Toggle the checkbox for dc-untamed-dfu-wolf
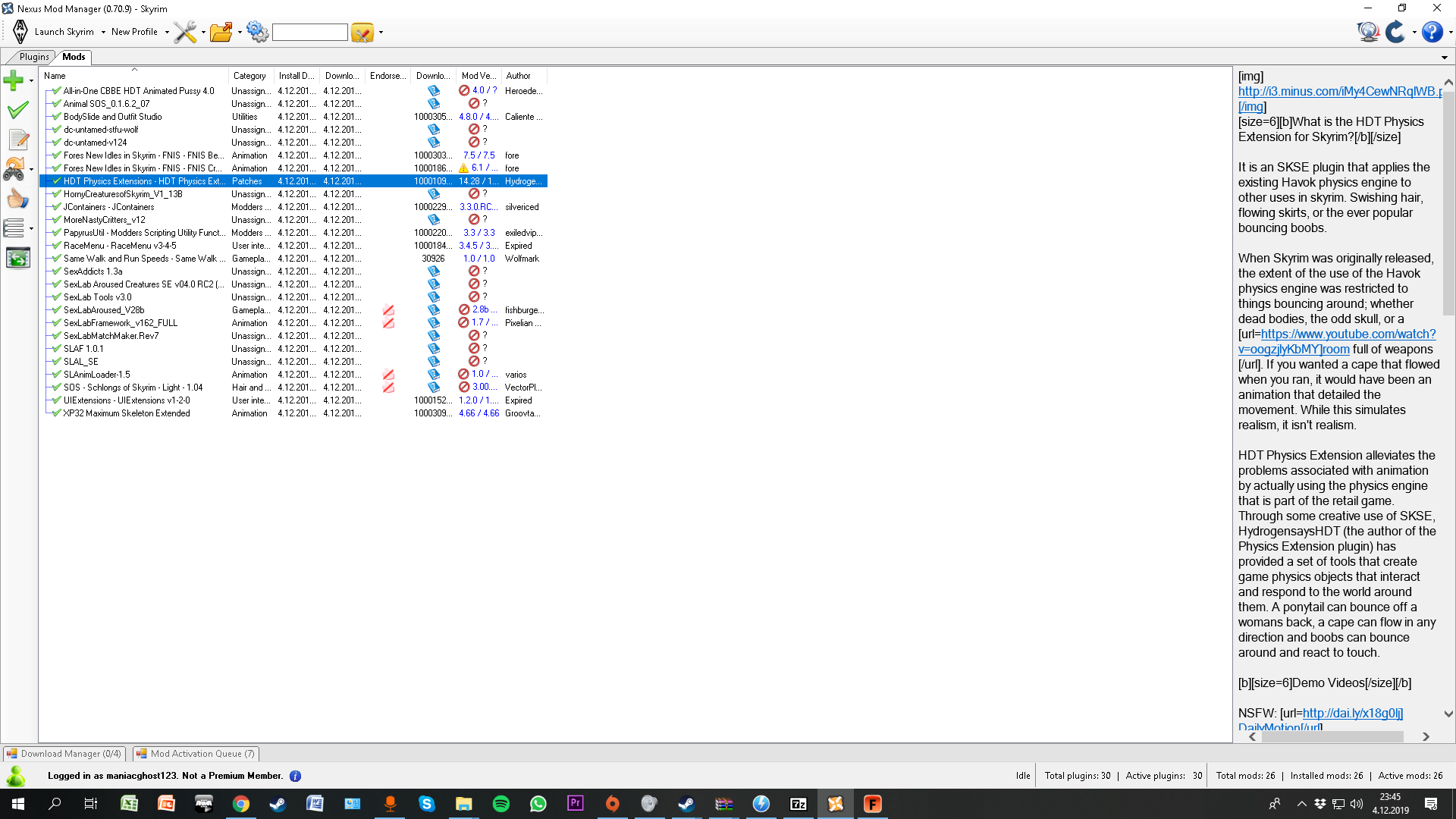Screen dimensions: 1456x819 (57, 129)
